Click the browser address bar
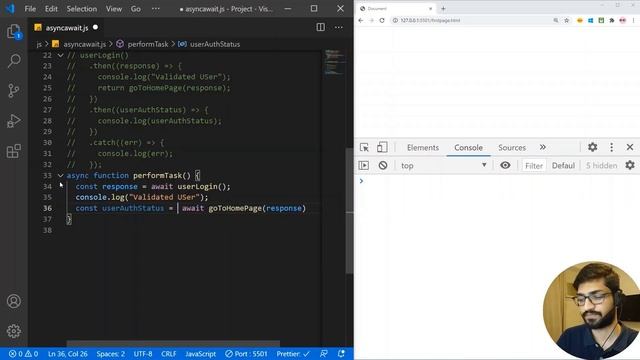 coord(471,20)
